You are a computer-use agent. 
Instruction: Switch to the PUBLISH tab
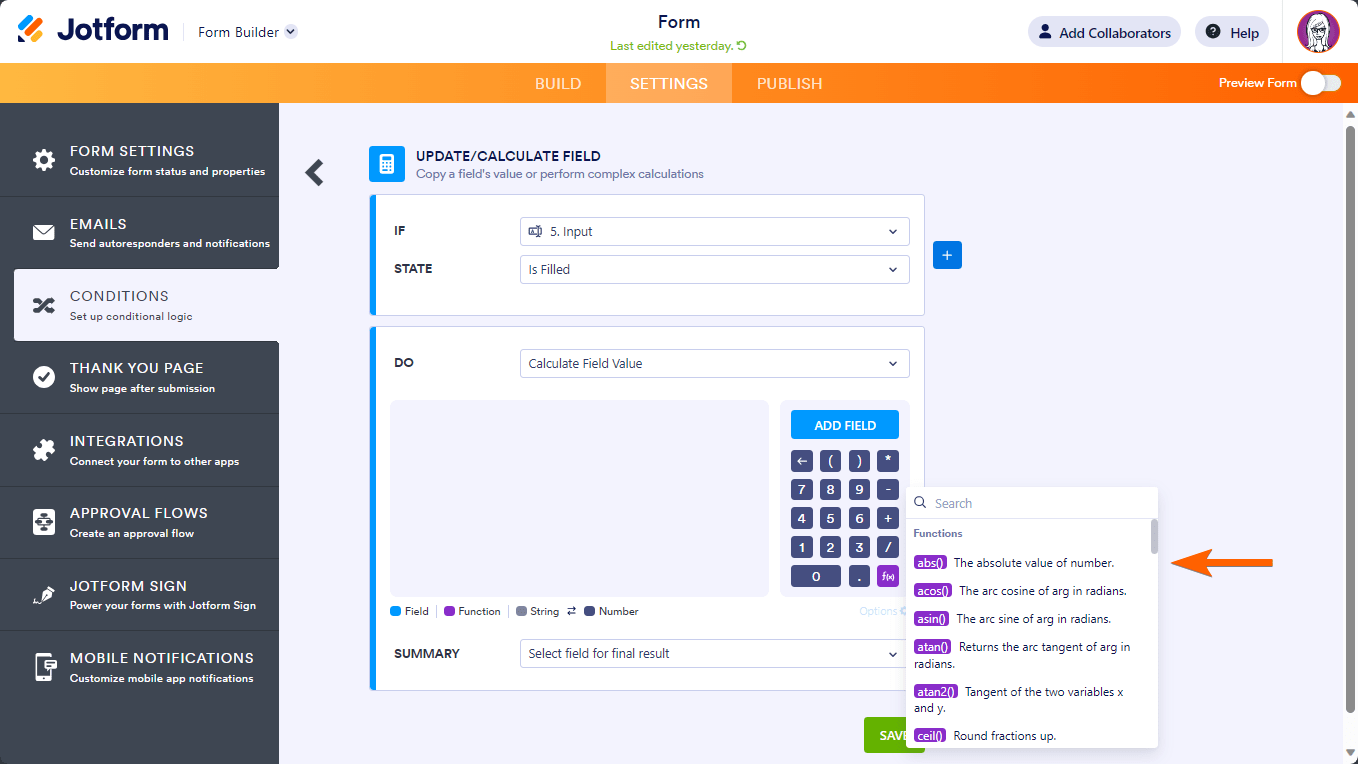point(789,83)
